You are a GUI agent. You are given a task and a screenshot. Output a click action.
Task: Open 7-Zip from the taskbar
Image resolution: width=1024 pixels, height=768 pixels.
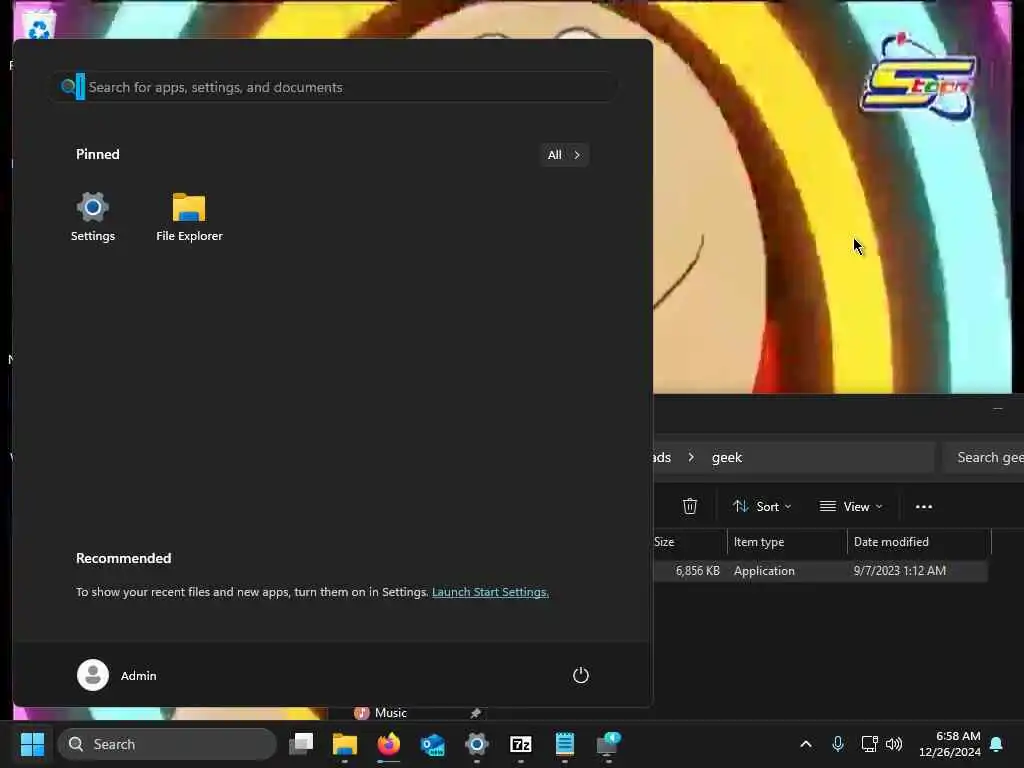tap(520, 744)
